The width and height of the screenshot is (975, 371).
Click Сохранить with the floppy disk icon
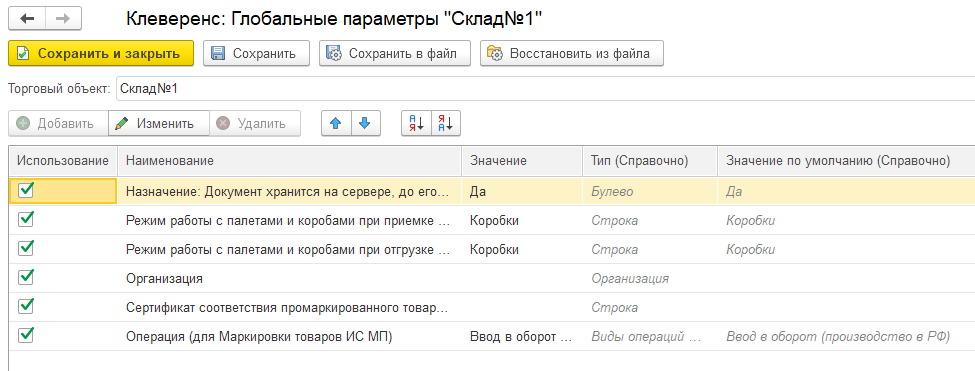256,53
